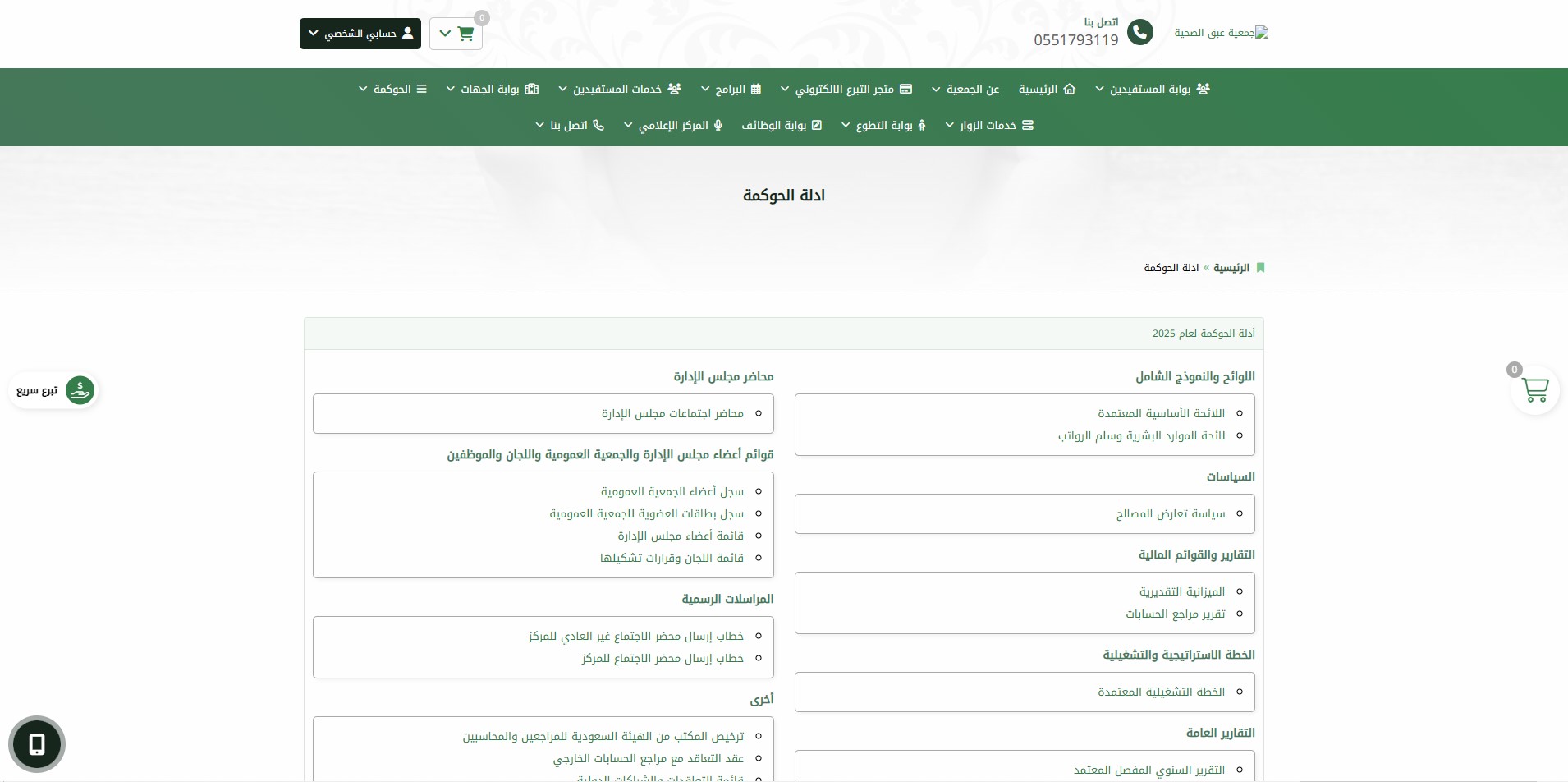Click the home icon beside الرئيسية
The width and height of the screenshot is (1568, 782).
pos(1069,89)
